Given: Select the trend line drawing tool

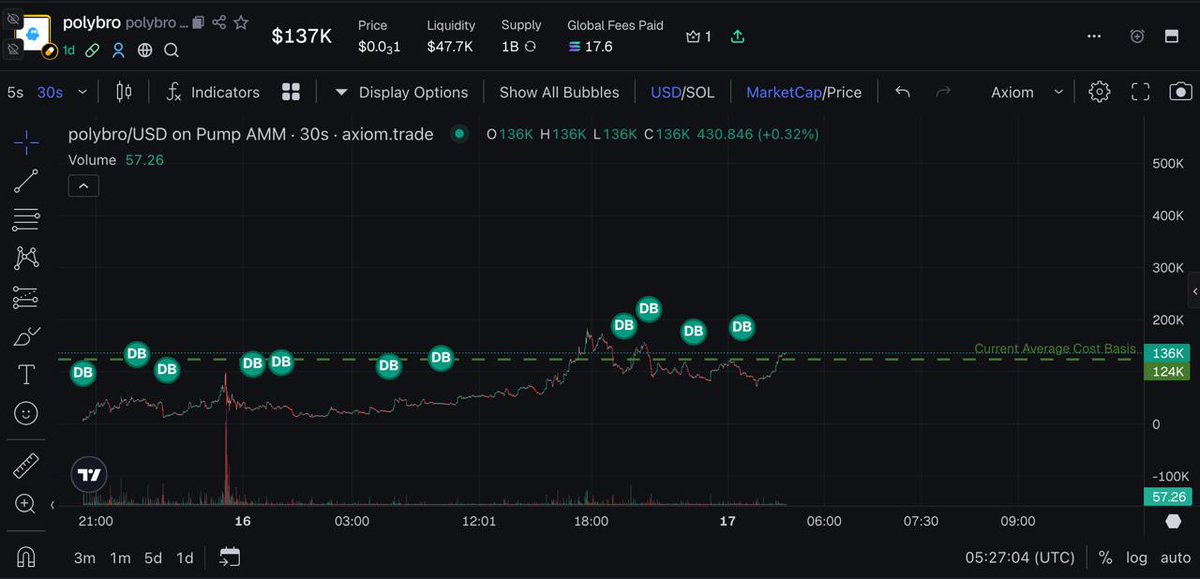Looking at the screenshot, I should pos(27,181).
